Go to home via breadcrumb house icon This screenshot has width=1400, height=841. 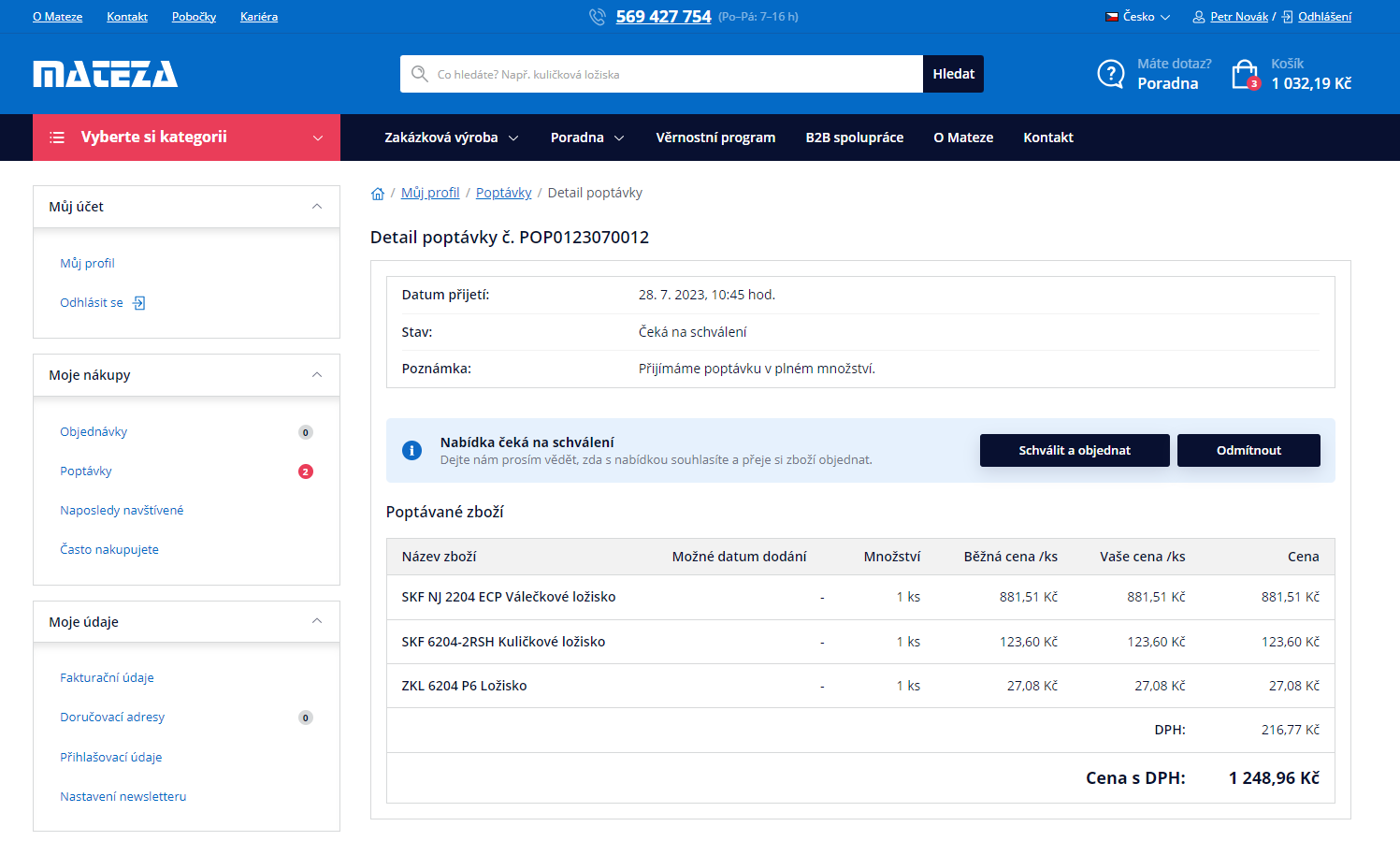point(378,194)
